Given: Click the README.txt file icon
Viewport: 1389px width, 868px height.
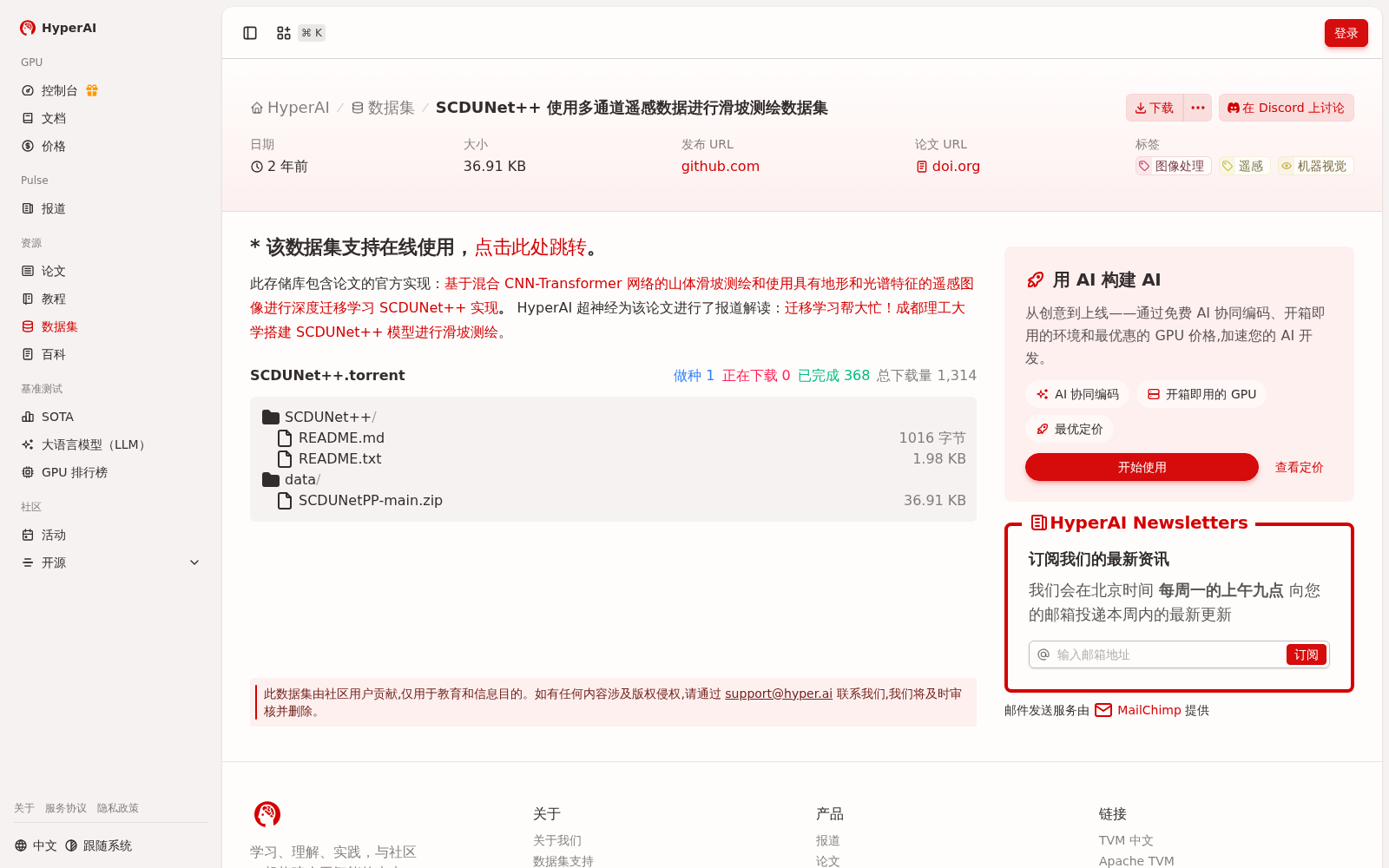Looking at the screenshot, I should 285,458.
